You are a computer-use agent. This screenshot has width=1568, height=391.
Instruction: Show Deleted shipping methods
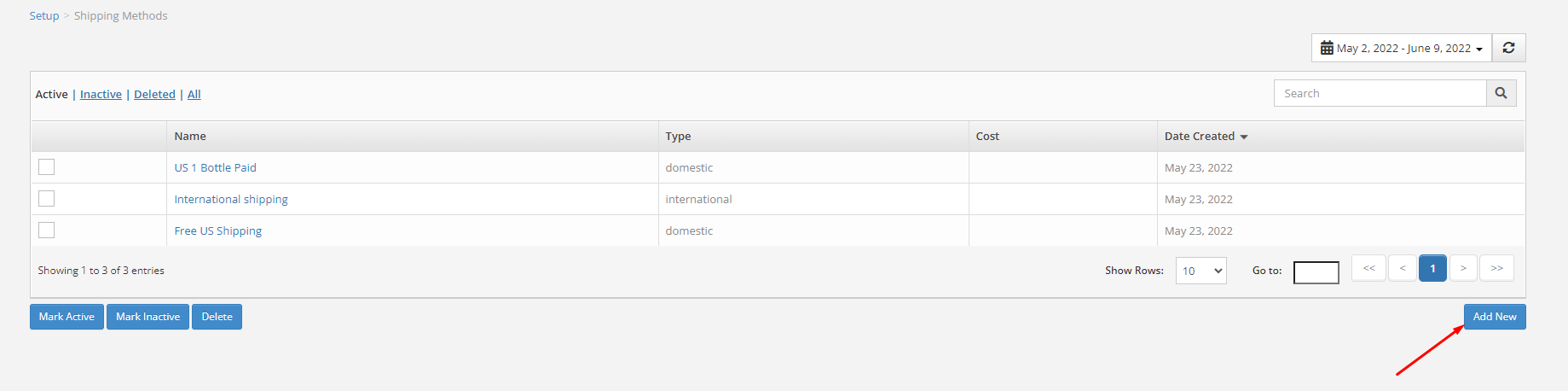coord(154,94)
